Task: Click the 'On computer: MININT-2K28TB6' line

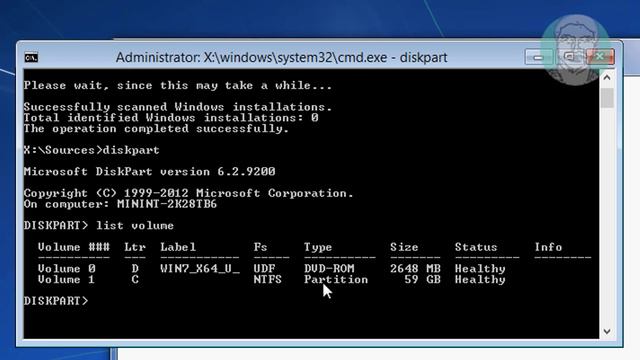Action: point(120,204)
